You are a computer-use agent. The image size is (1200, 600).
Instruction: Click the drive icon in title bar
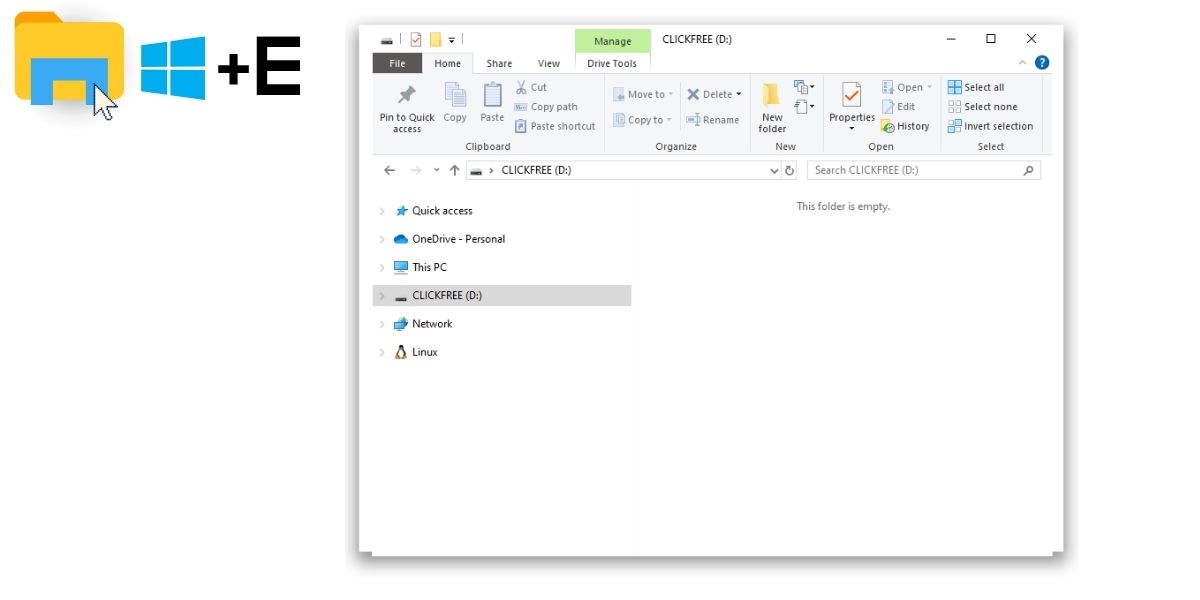pos(388,41)
